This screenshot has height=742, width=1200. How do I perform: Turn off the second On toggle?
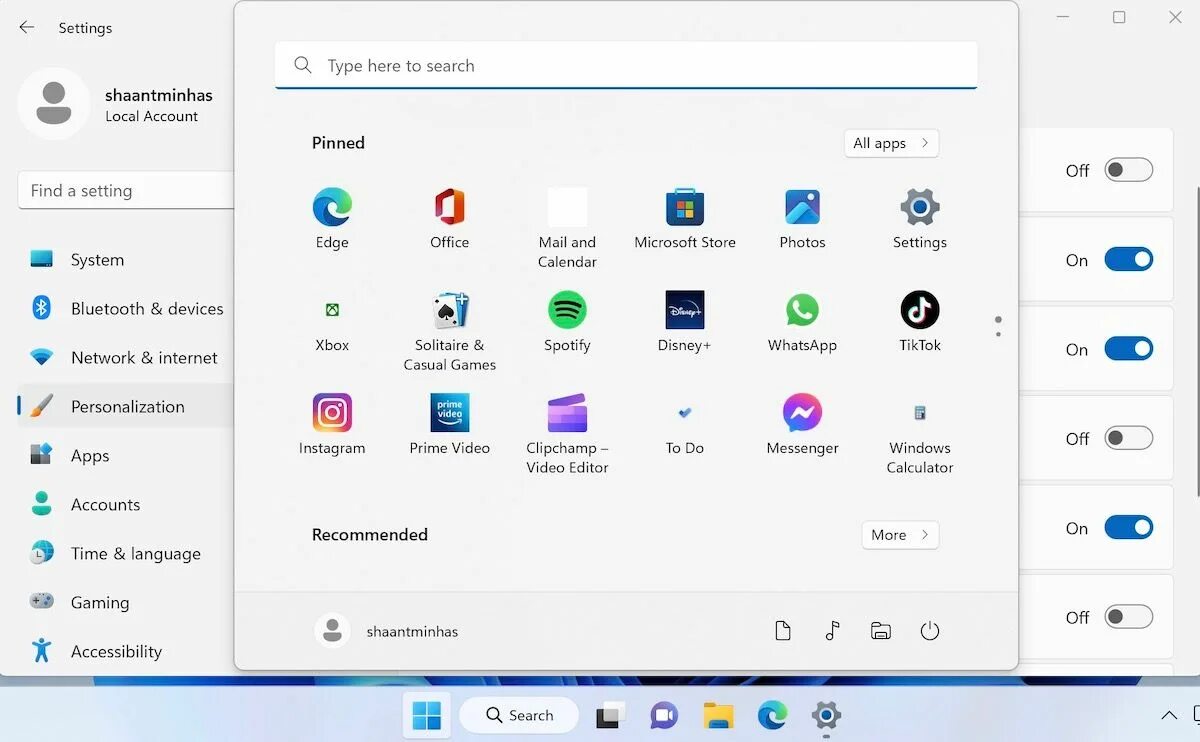click(1129, 349)
